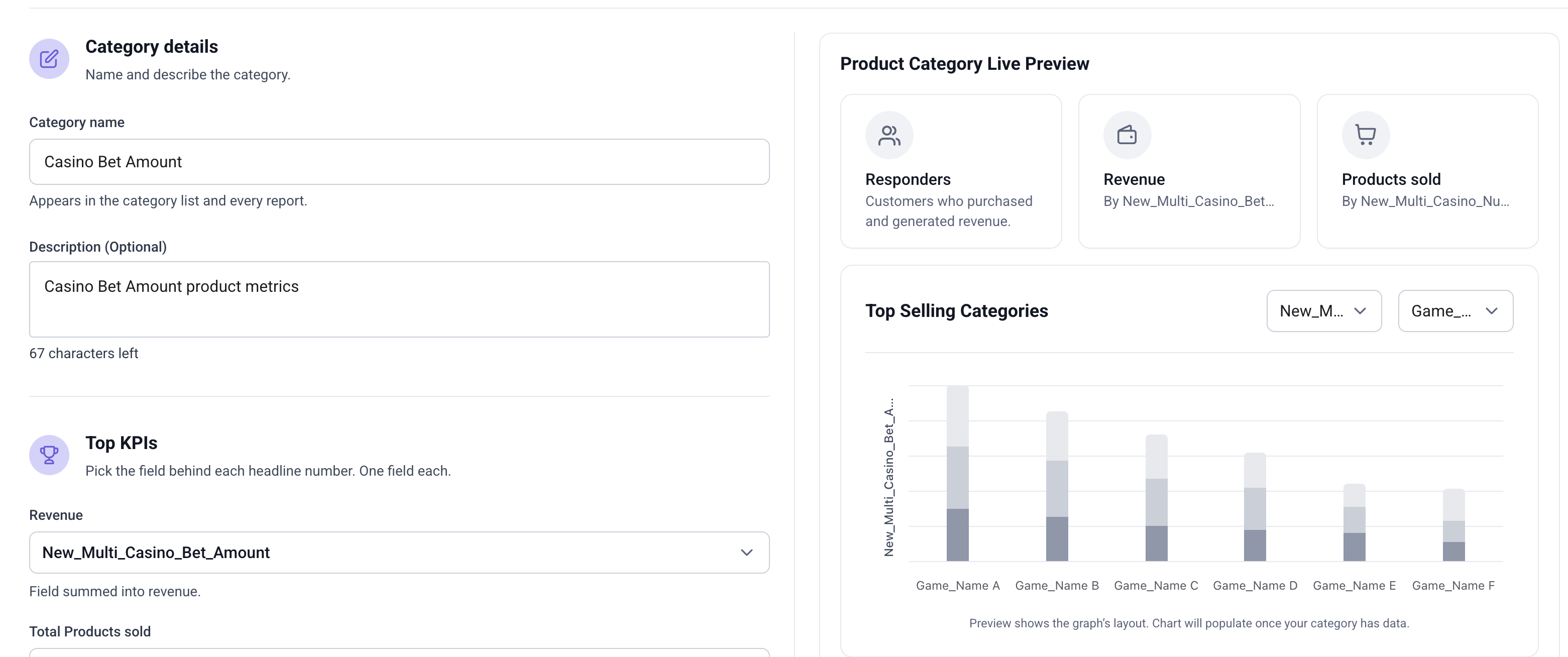The image size is (1568, 657).
Task: Click the Description text area
Action: click(399, 299)
